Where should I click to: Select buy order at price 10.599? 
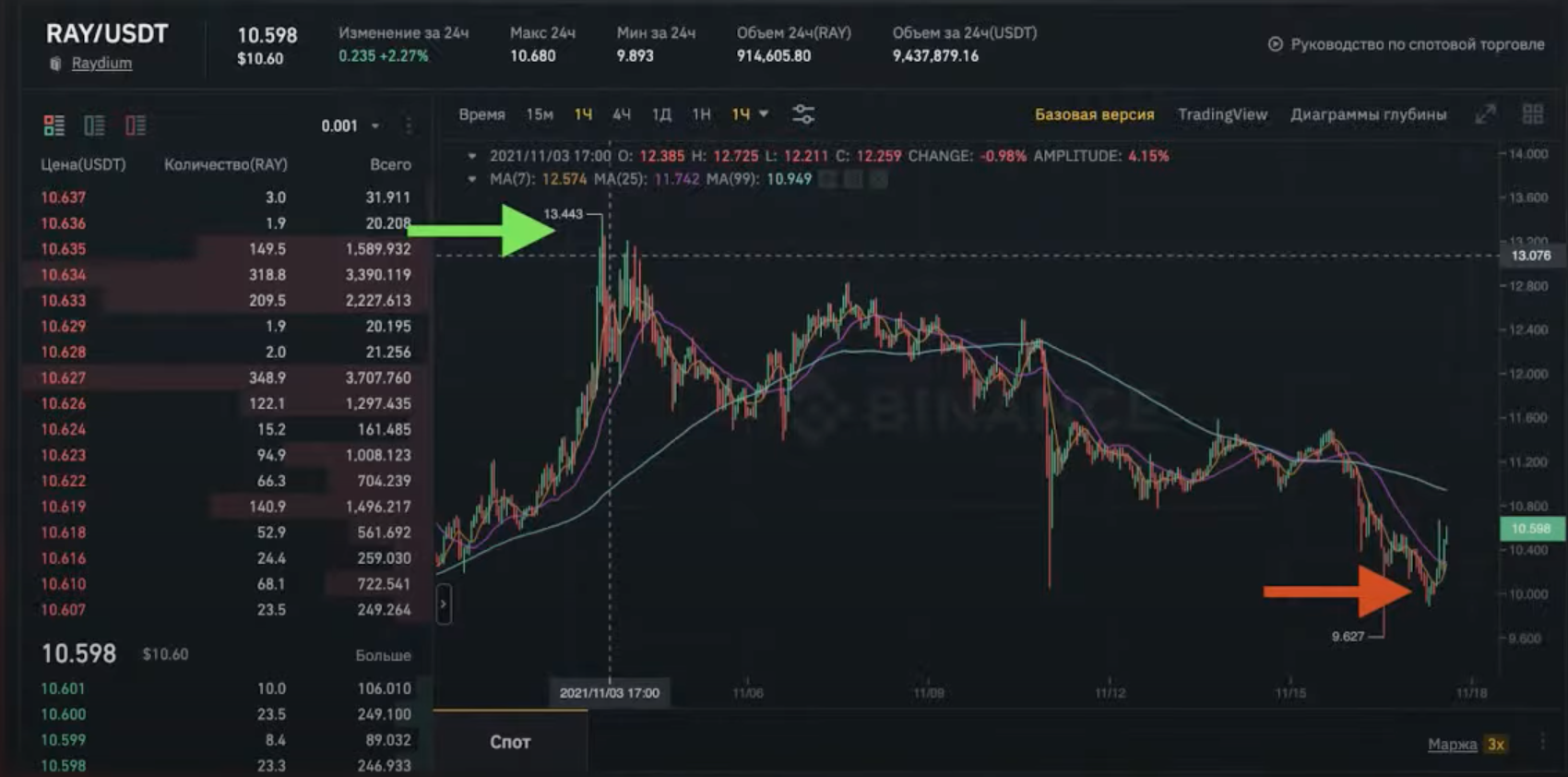click(226, 740)
